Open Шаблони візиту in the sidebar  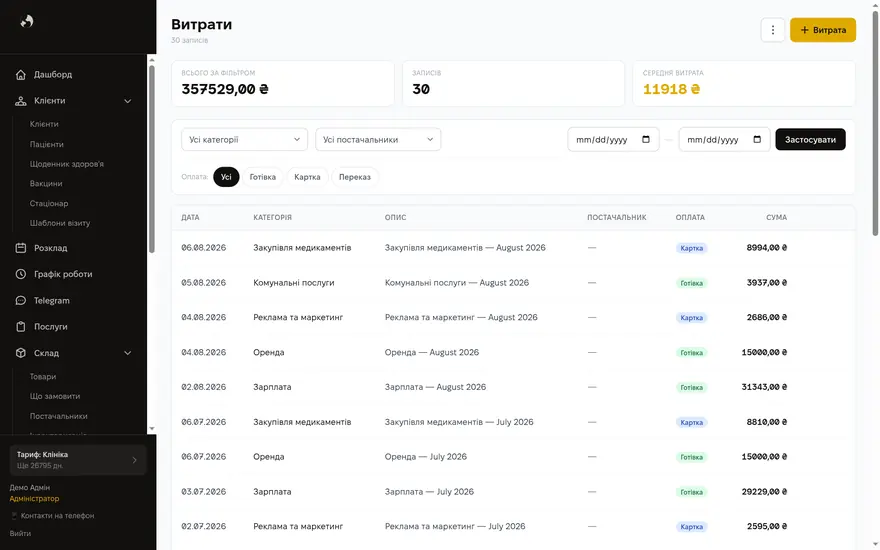pyautogui.click(x=60, y=223)
